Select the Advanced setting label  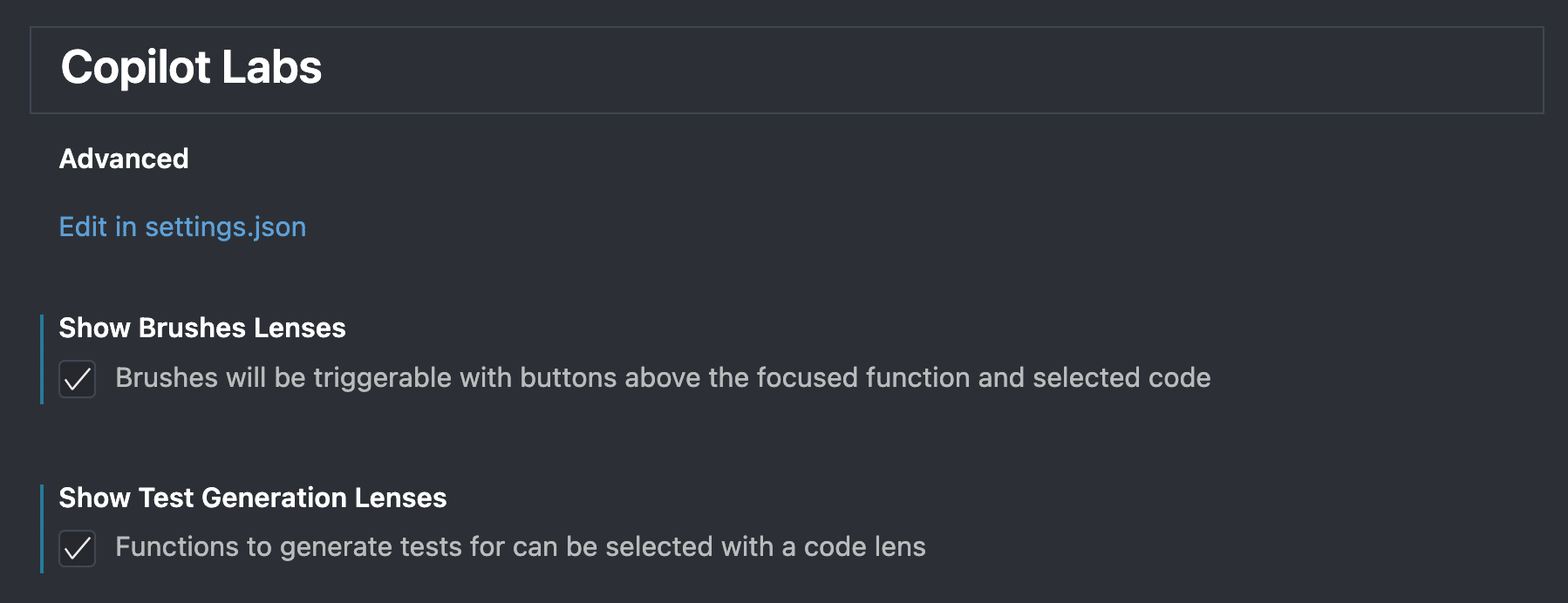[124, 159]
